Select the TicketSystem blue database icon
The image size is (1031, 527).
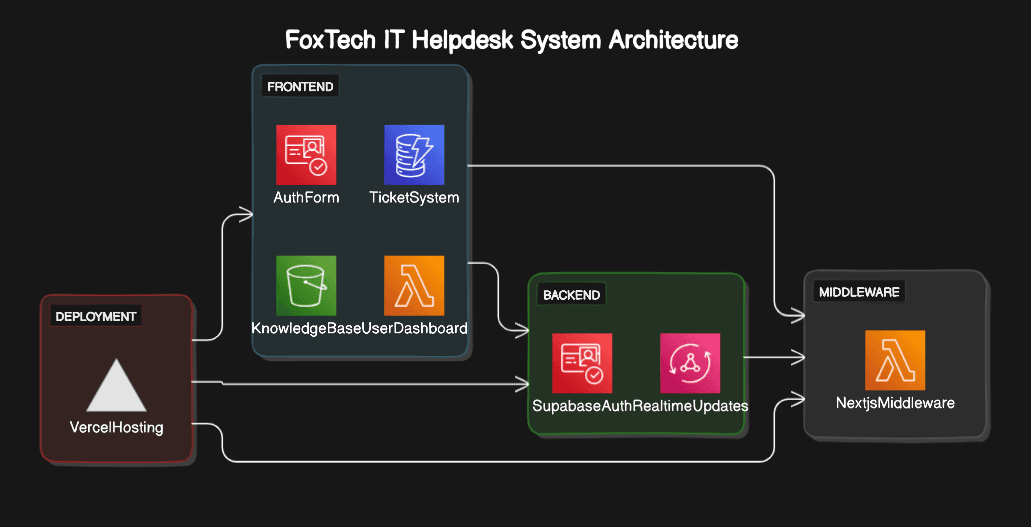pyautogui.click(x=414, y=155)
